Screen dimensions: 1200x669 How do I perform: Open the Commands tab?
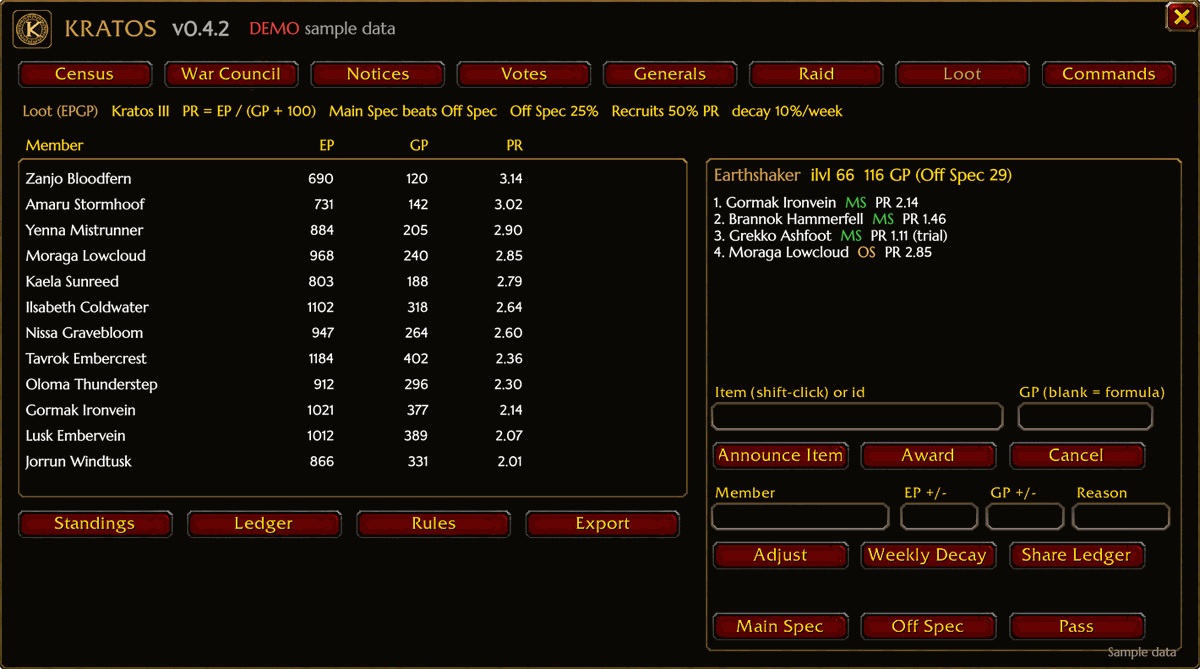1108,74
